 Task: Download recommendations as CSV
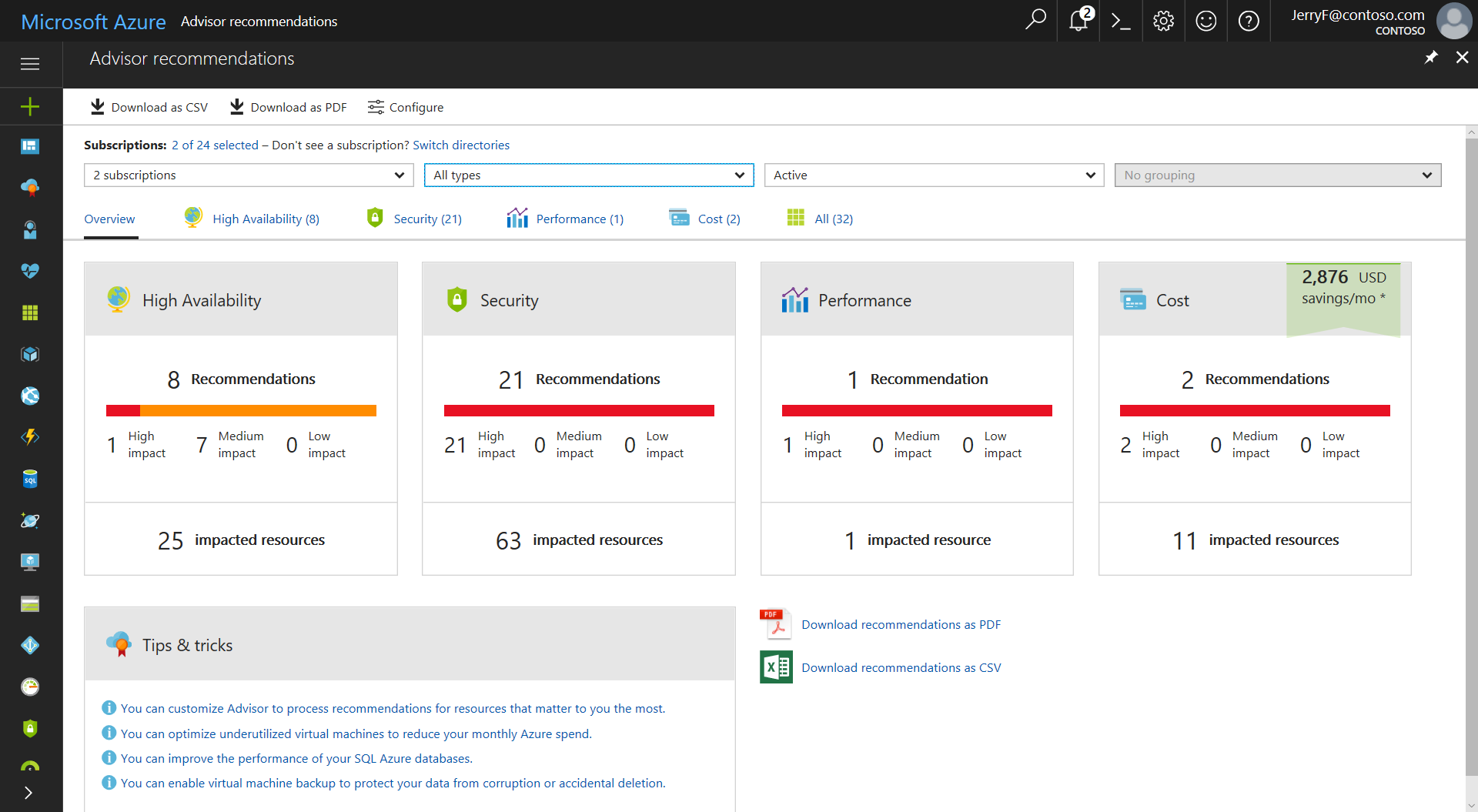pyautogui.click(x=901, y=667)
